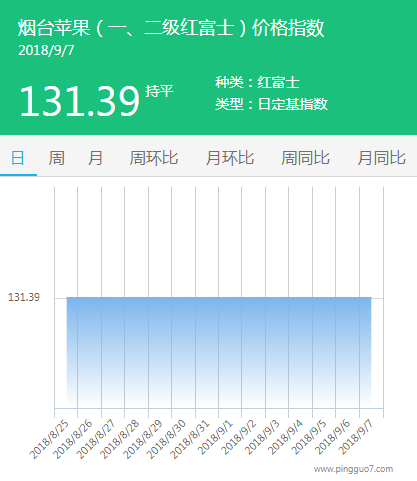
Task: Click the 2018/8/26 x-axis label
Action: [72, 439]
